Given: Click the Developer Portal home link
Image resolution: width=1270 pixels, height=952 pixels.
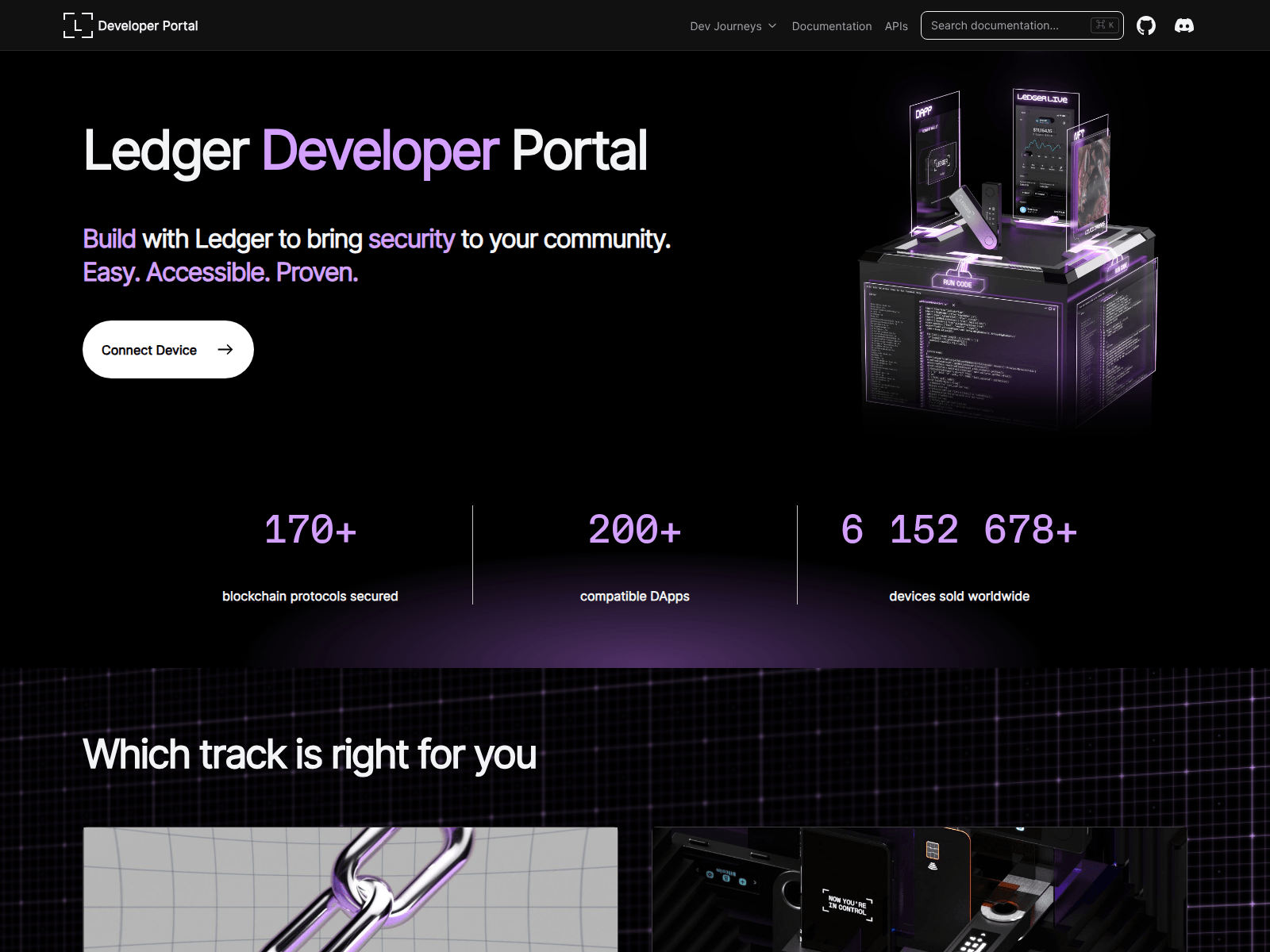Looking at the screenshot, I should coord(131,25).
